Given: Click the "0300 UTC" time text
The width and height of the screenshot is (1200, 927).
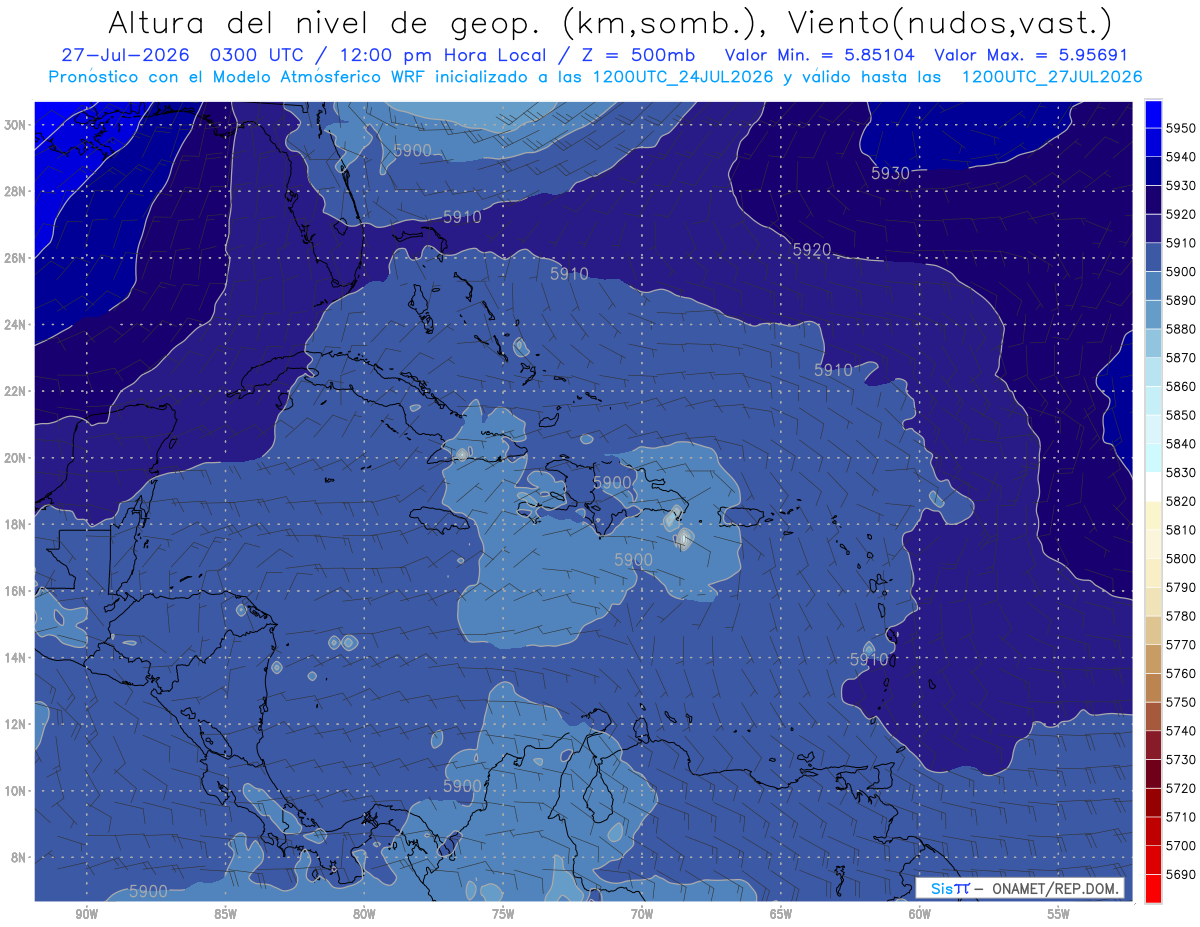Looking at the screenshot, I should tap(255, 56).
